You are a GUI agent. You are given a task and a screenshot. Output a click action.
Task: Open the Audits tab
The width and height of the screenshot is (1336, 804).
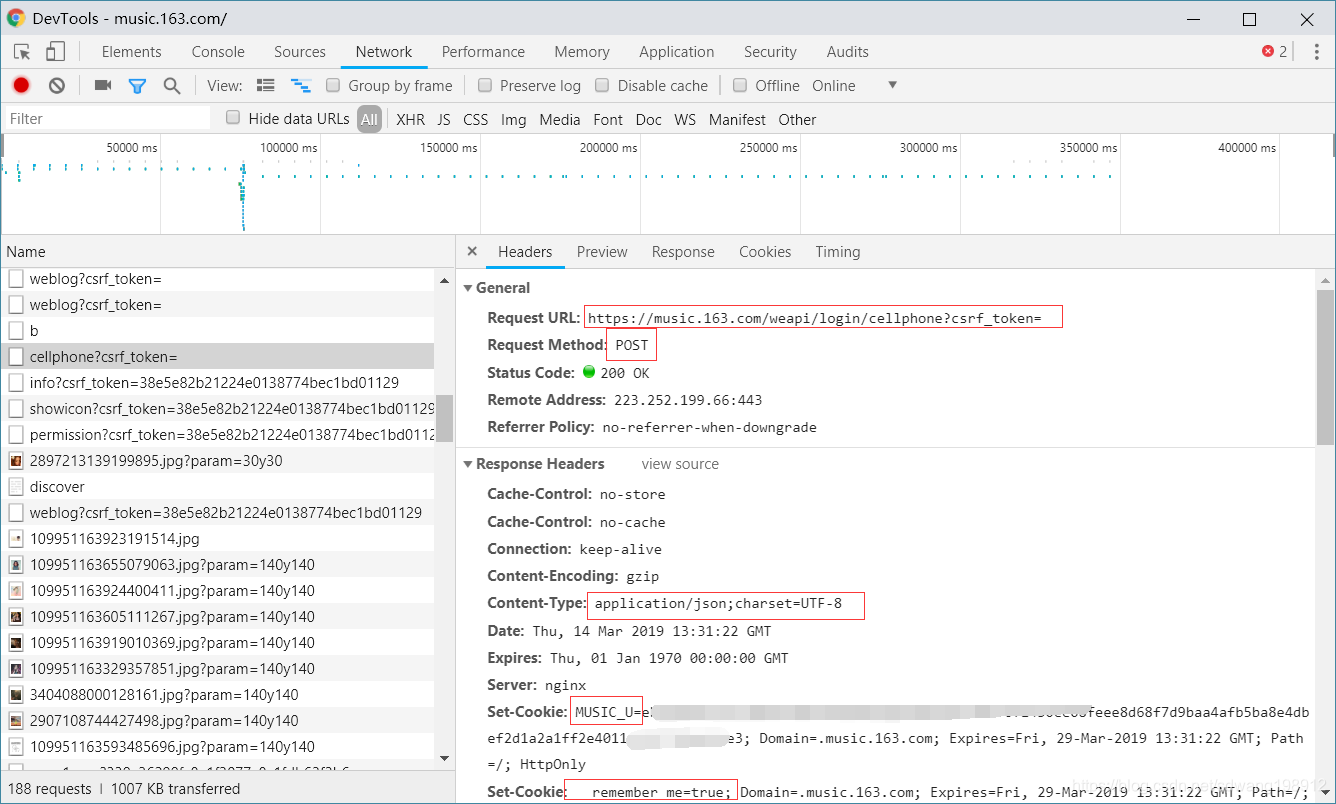pyautogui.click(x=848, y=52)
